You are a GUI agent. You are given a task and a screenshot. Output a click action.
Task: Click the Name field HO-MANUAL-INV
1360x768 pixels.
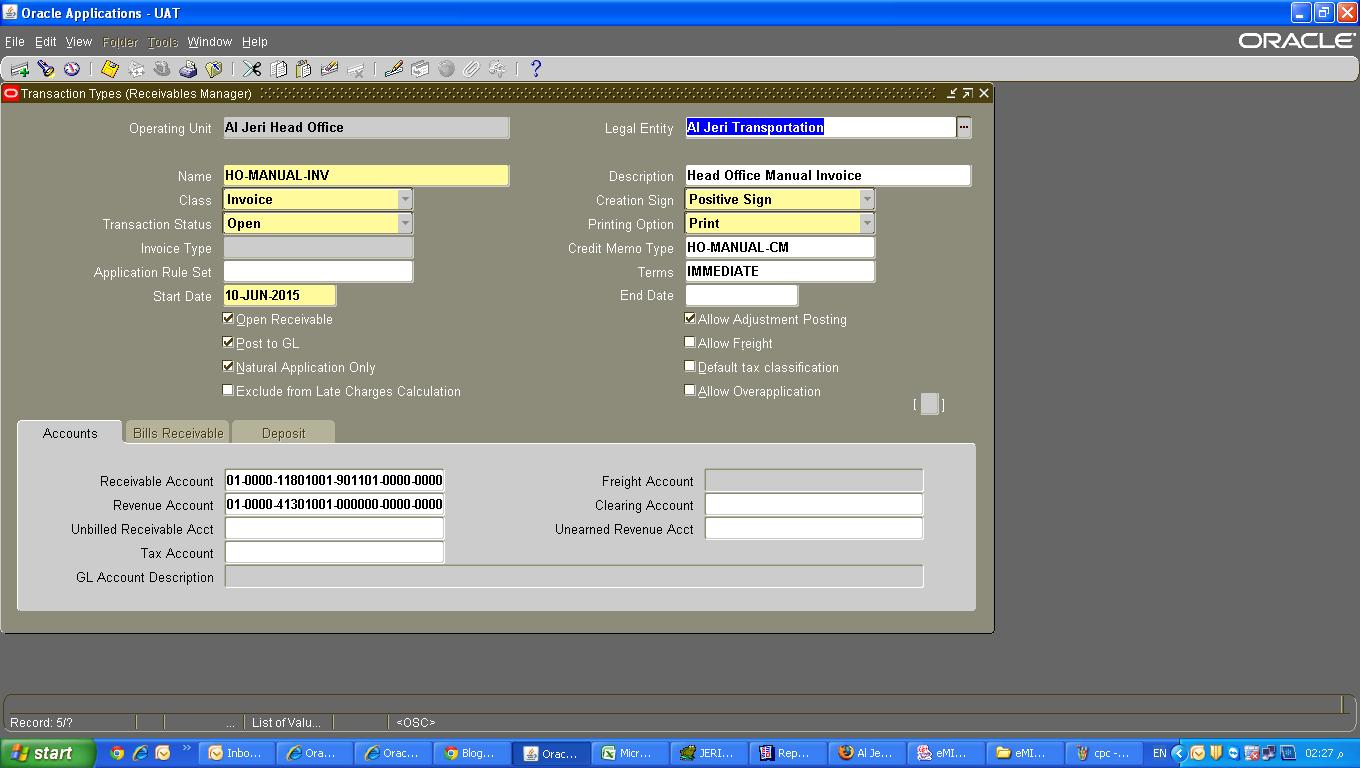[x=366, y=175]
